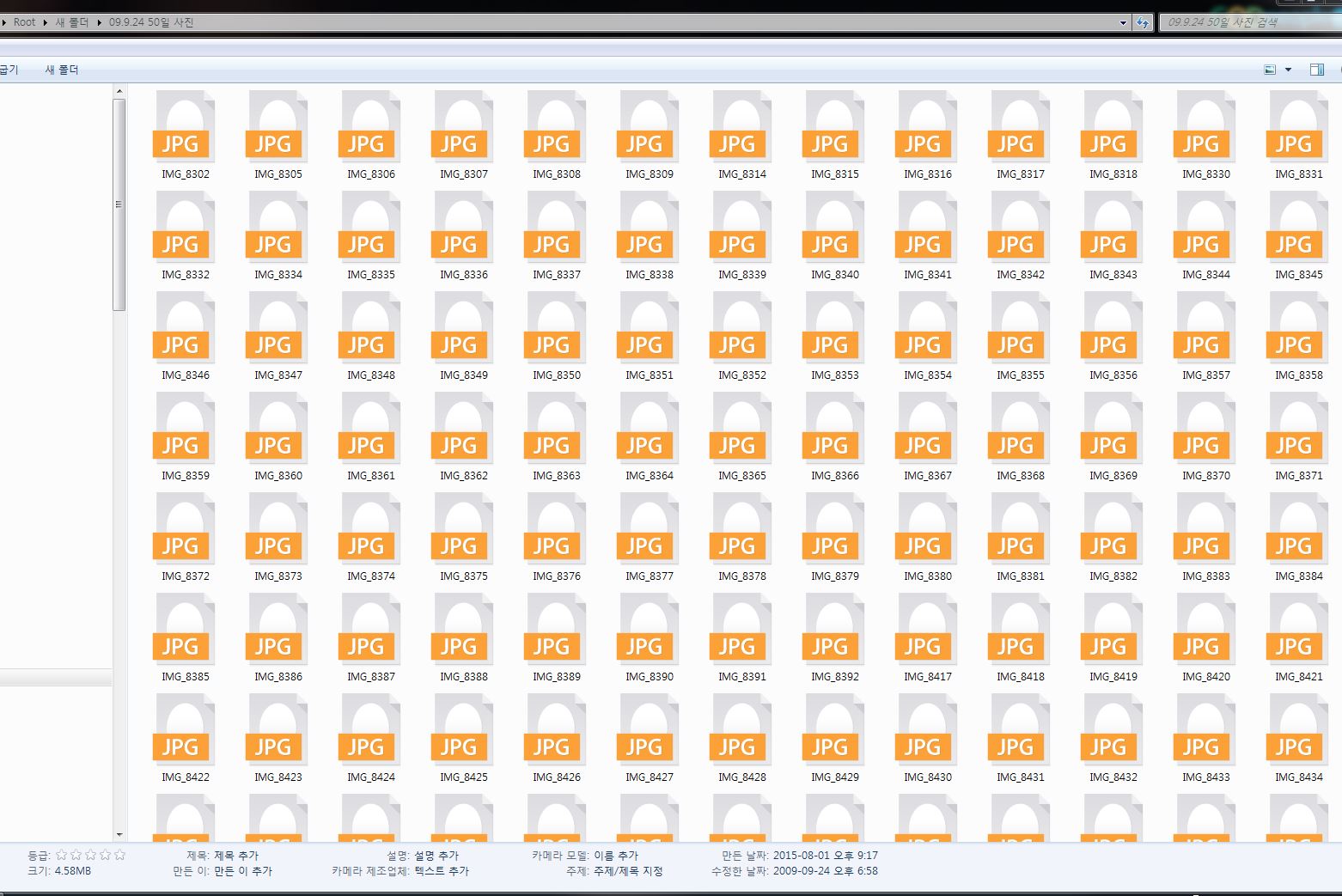
Task: Click the 굽기 toolbar item
Action: [x=9, y=70]
